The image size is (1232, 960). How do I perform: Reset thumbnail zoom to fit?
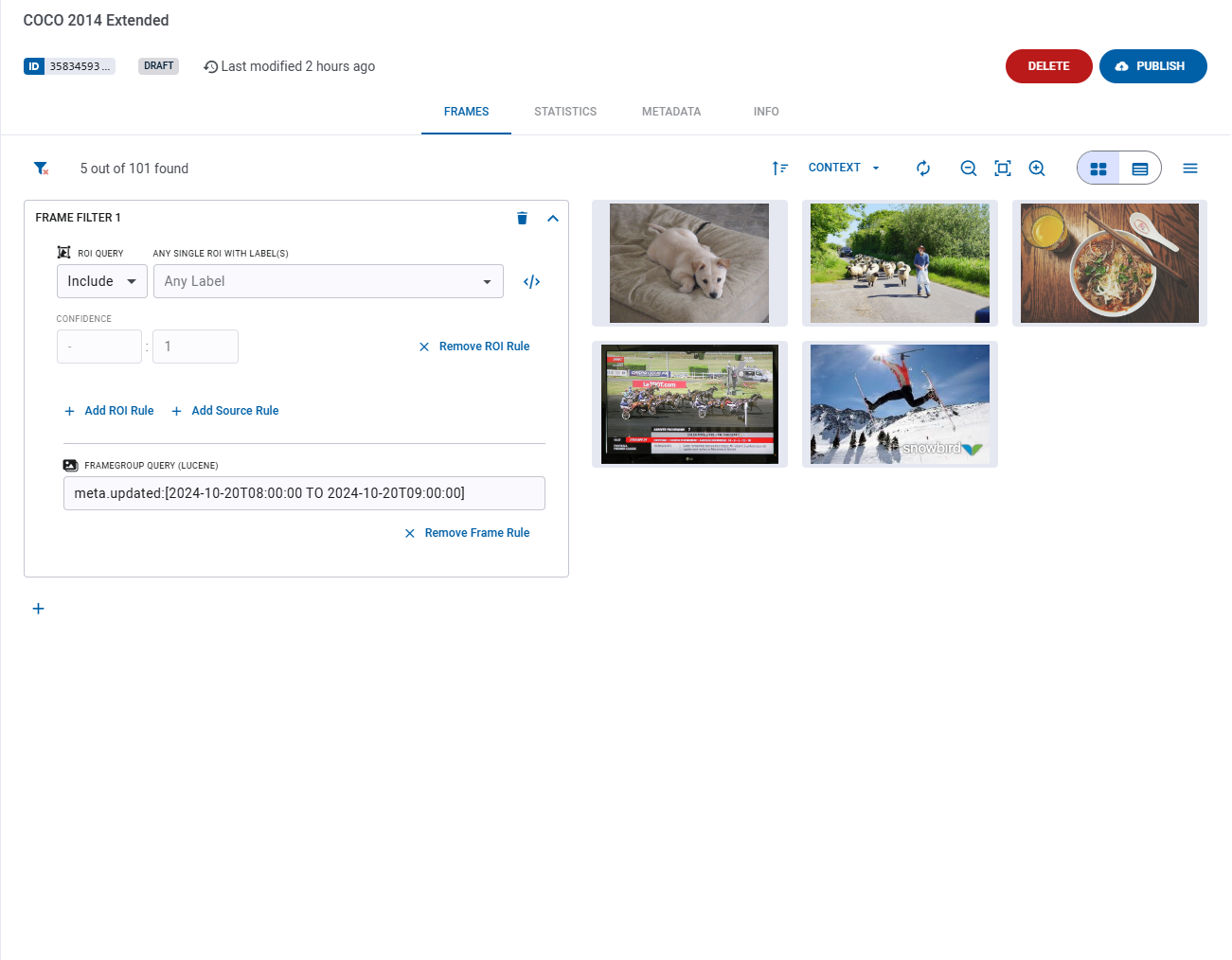coord(1003,169)
